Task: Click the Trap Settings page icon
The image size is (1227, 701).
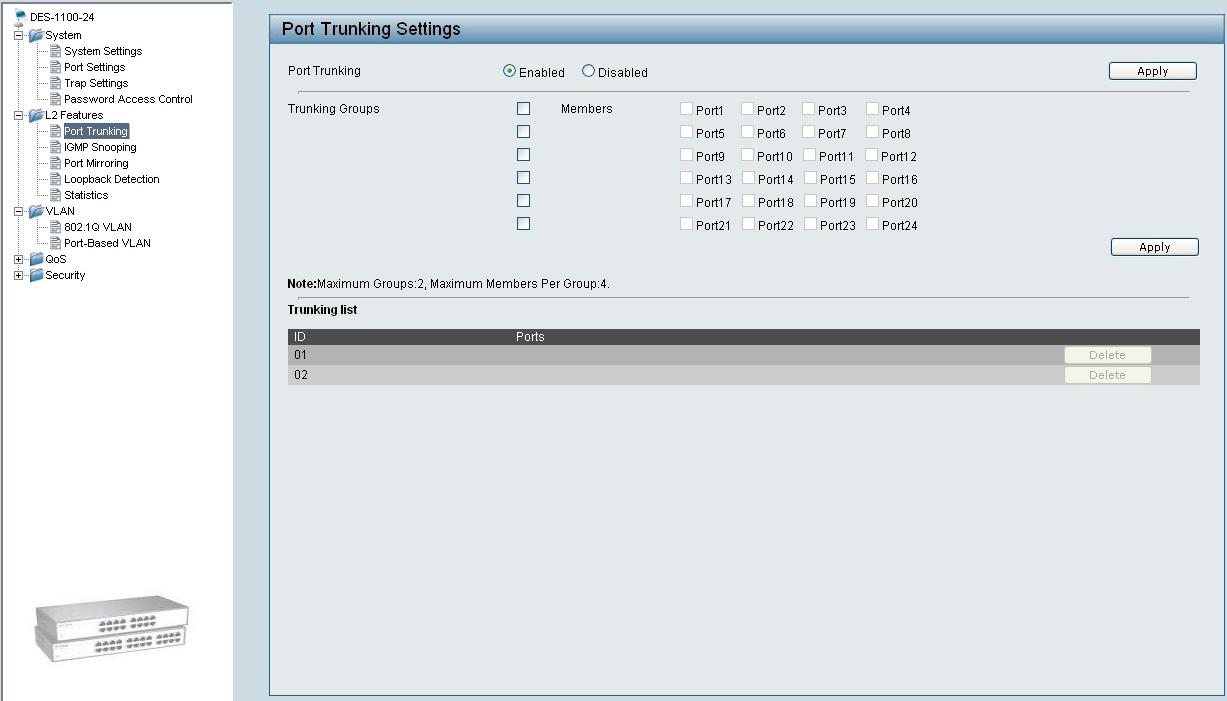Action: [56, 83]
